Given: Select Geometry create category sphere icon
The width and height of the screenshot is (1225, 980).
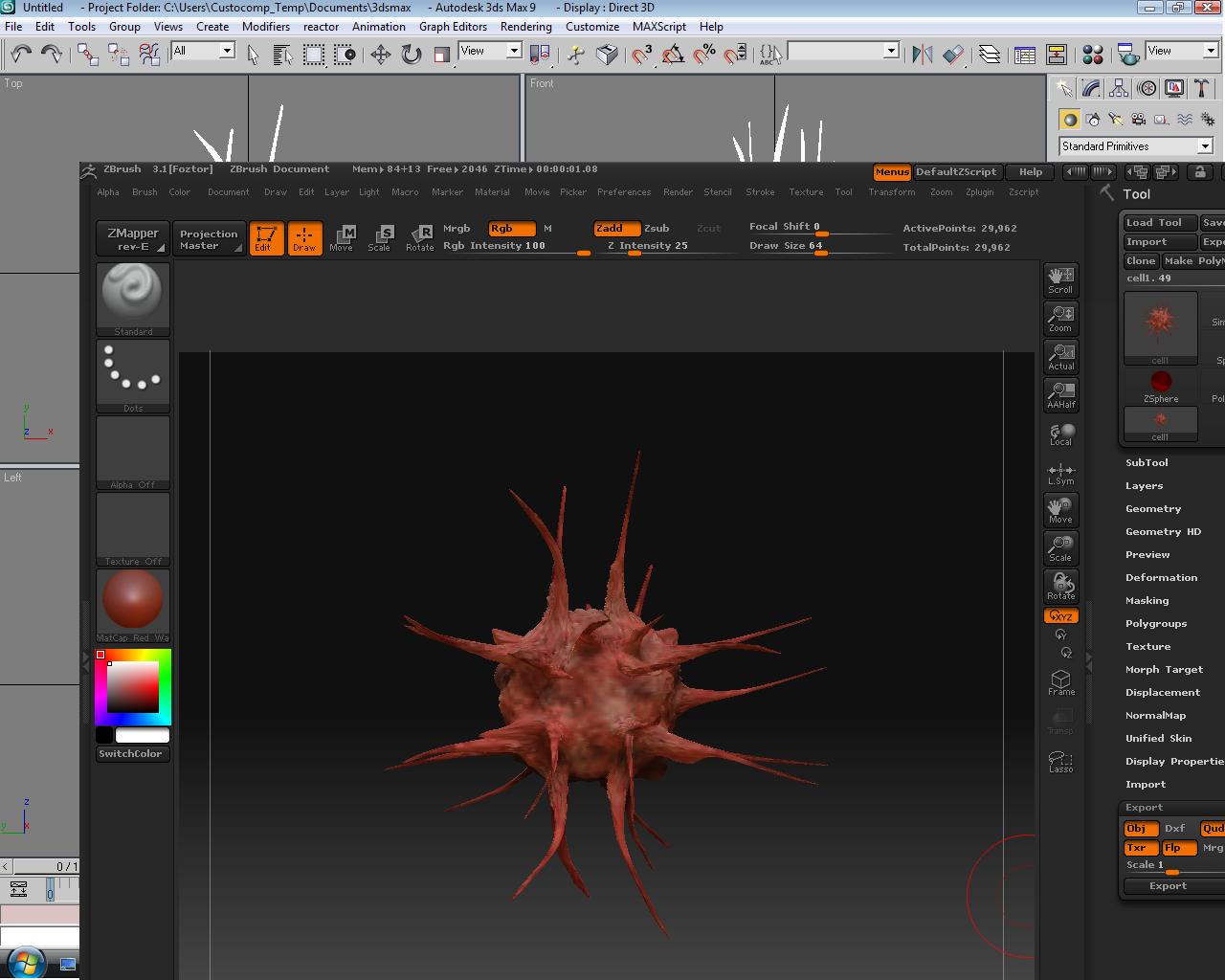Looking at the screenshot, I should (1069, 120).
